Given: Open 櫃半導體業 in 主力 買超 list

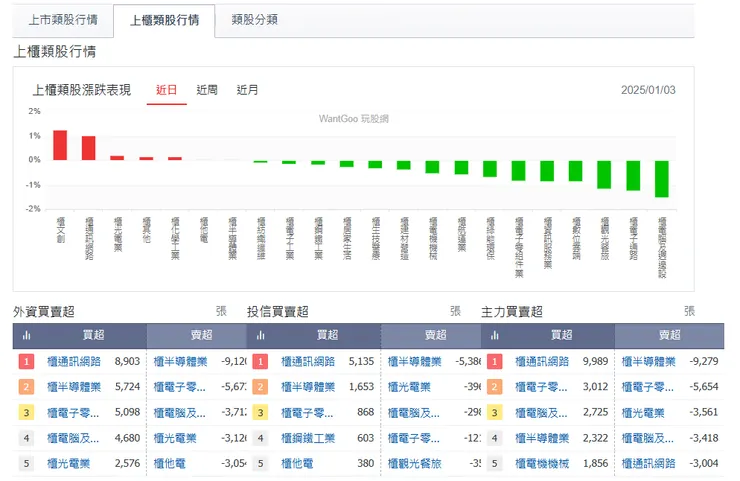Looking at the screenshot, I should [x=542, y=438].
